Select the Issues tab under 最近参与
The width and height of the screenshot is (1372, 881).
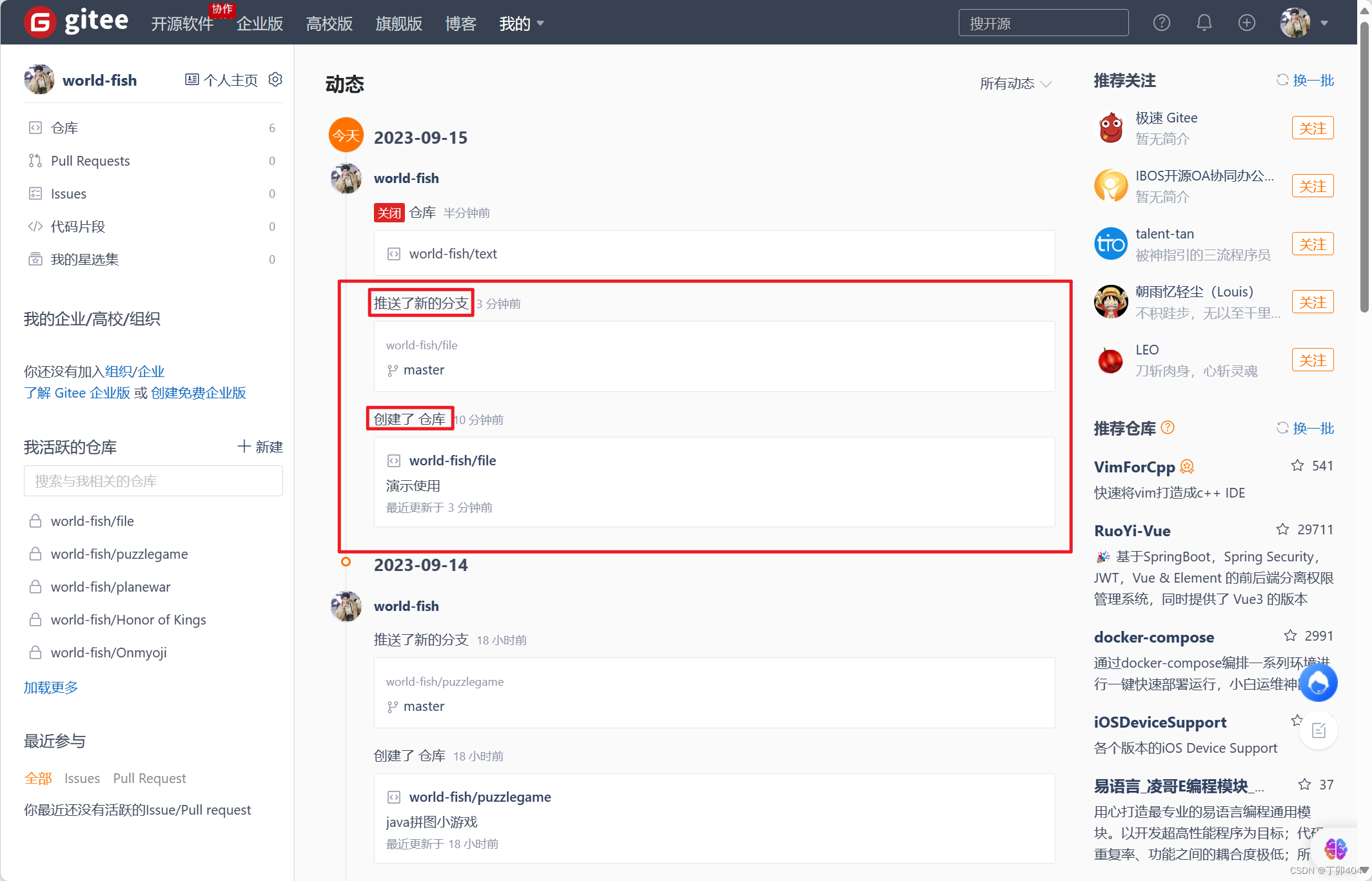coord(82,778)
